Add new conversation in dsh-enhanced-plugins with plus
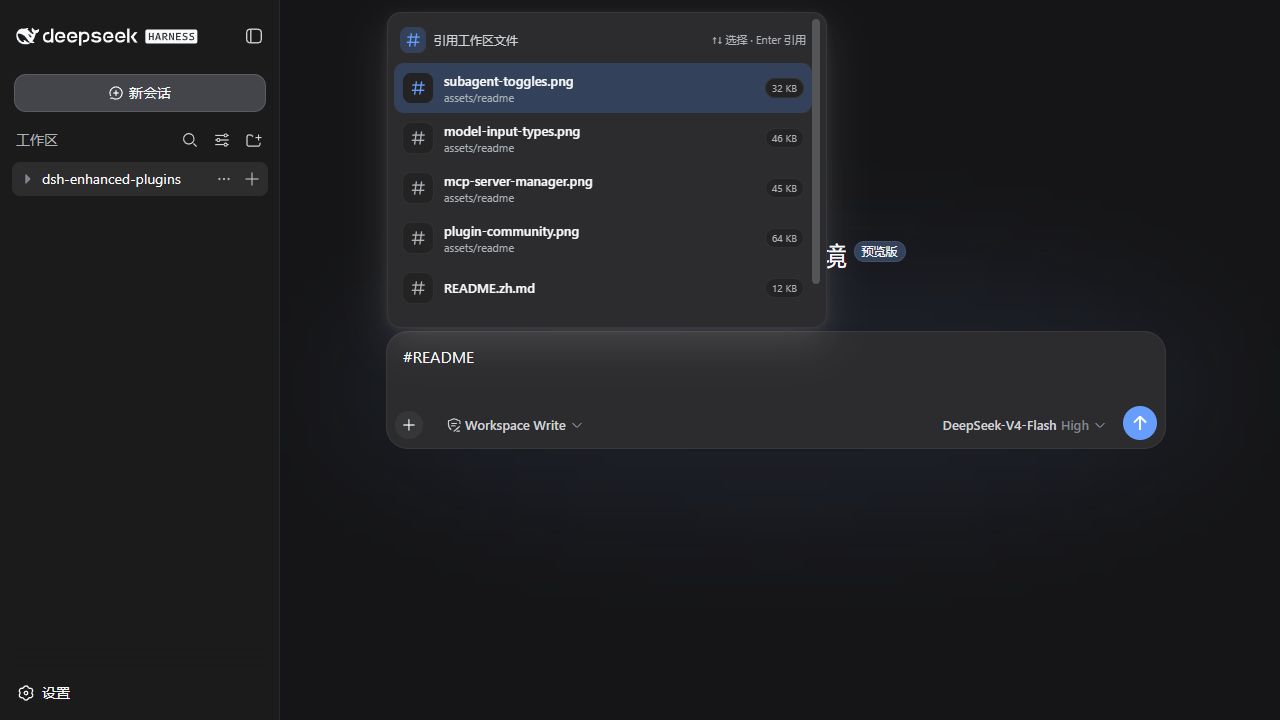The height and width of the screenshot is (720, 1280). (x=252, y=179)
